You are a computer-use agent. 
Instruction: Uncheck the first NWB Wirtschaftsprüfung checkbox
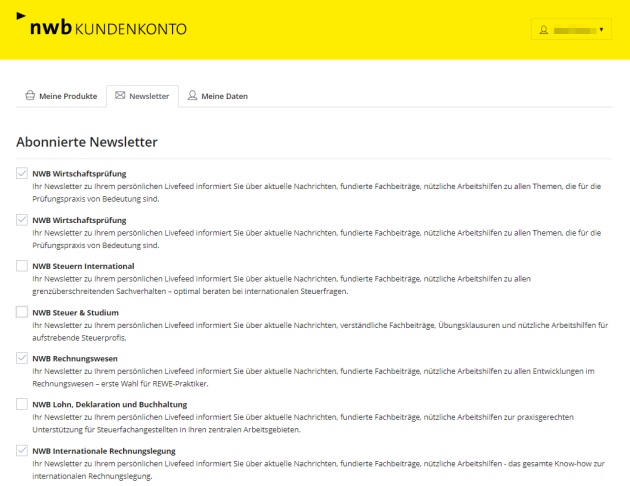22,173
